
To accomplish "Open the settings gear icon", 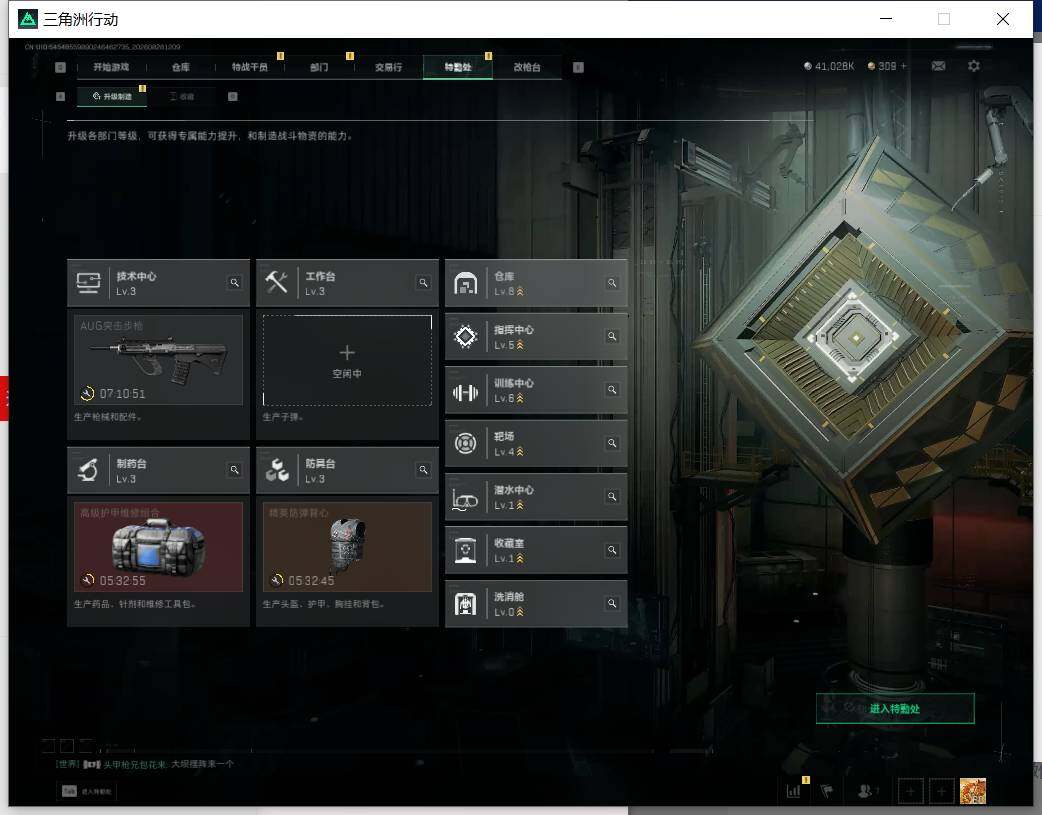I will (974, 66).
